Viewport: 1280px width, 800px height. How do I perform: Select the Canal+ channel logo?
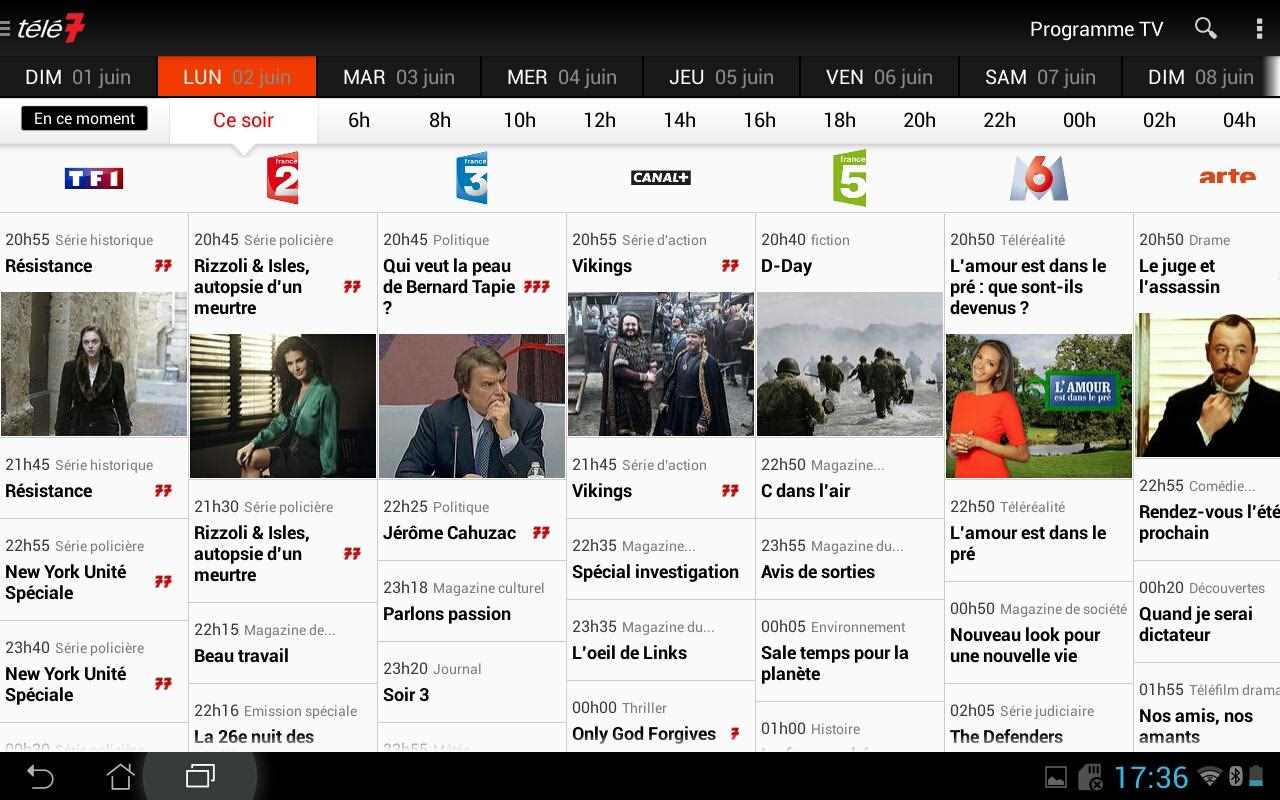click(x=661, y=178)
